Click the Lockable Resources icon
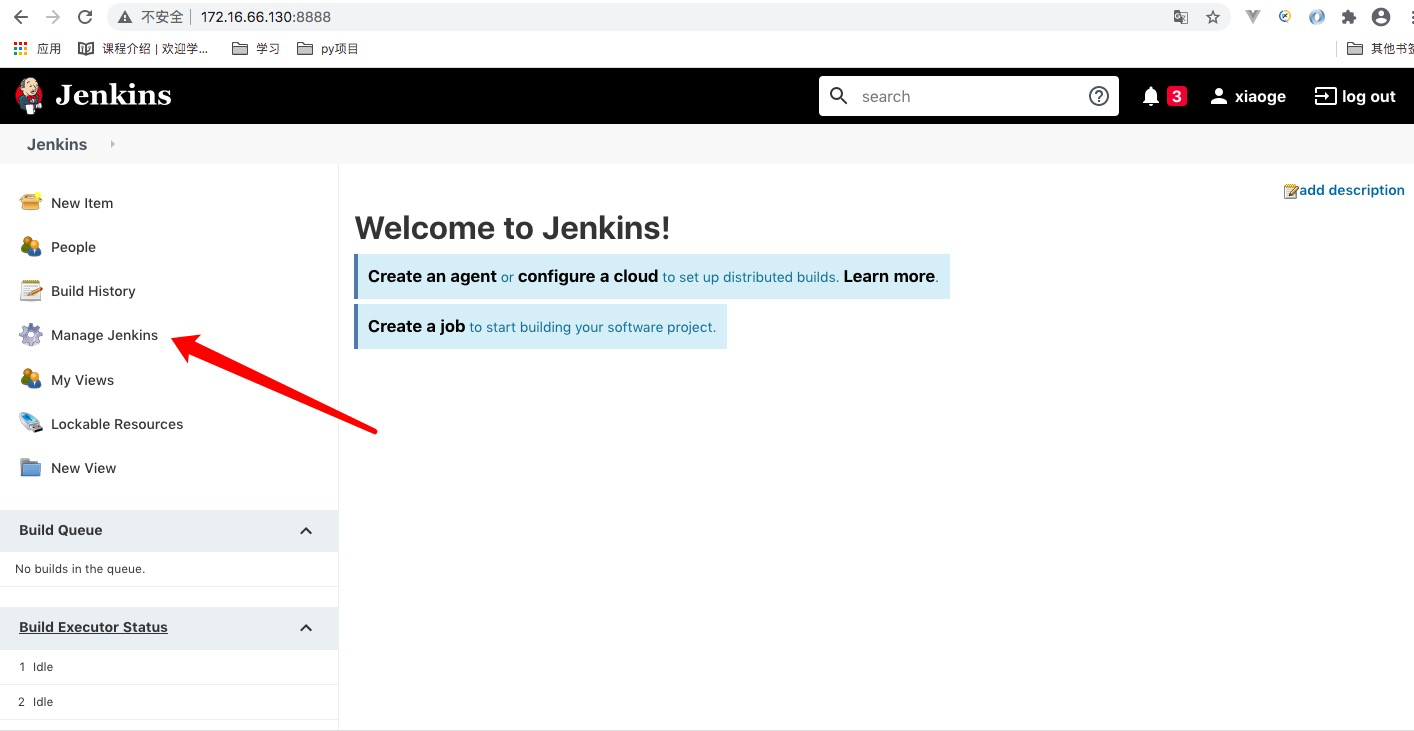Screen dimensions: 1414x731 pos(31,423)
